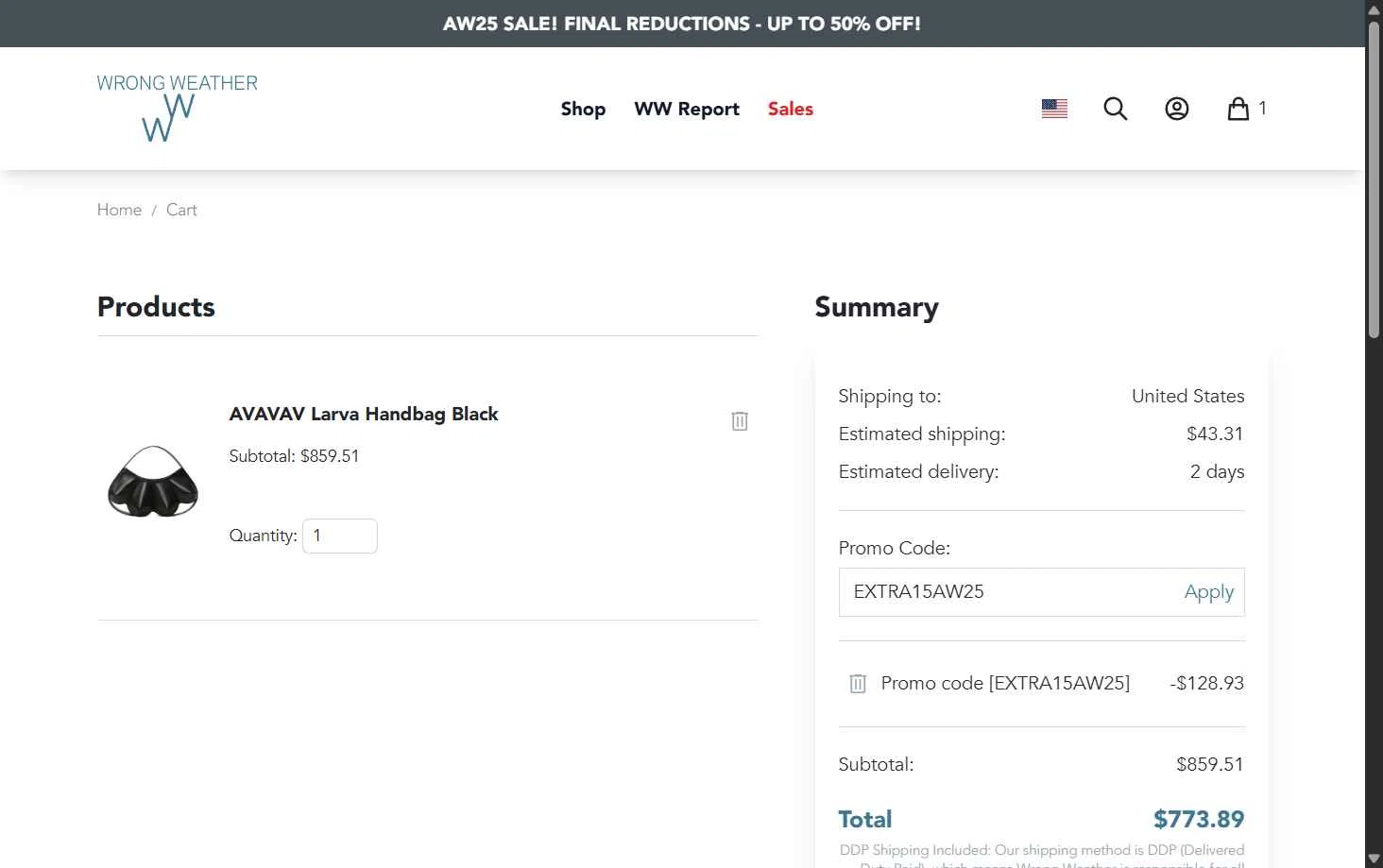This screenshot has width=1383, height=868.
Task: Open the shopping bag cart icon
Action: pos(1238,109)
